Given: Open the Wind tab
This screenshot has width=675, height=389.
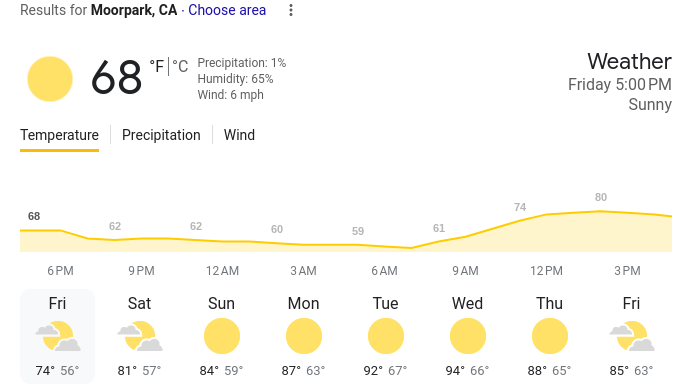Looking at the screenshot, I should [x=239, y=135].
